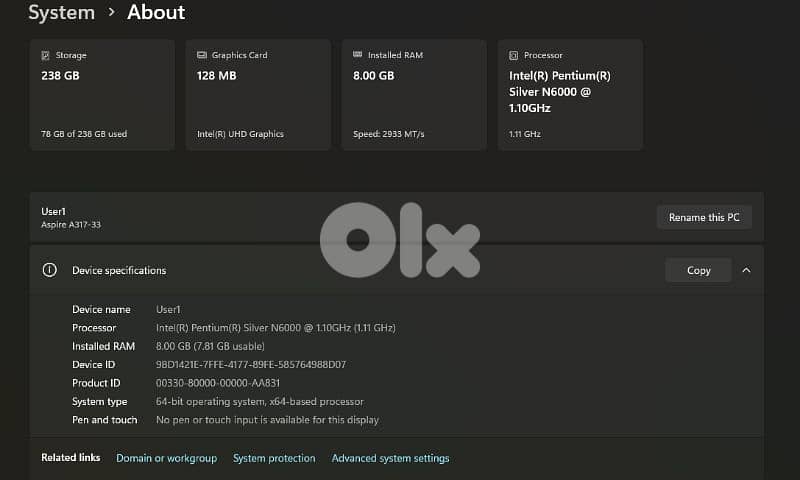Click the Storage card icon
This screenshot has height=480, width=800.
coord(45,56)
